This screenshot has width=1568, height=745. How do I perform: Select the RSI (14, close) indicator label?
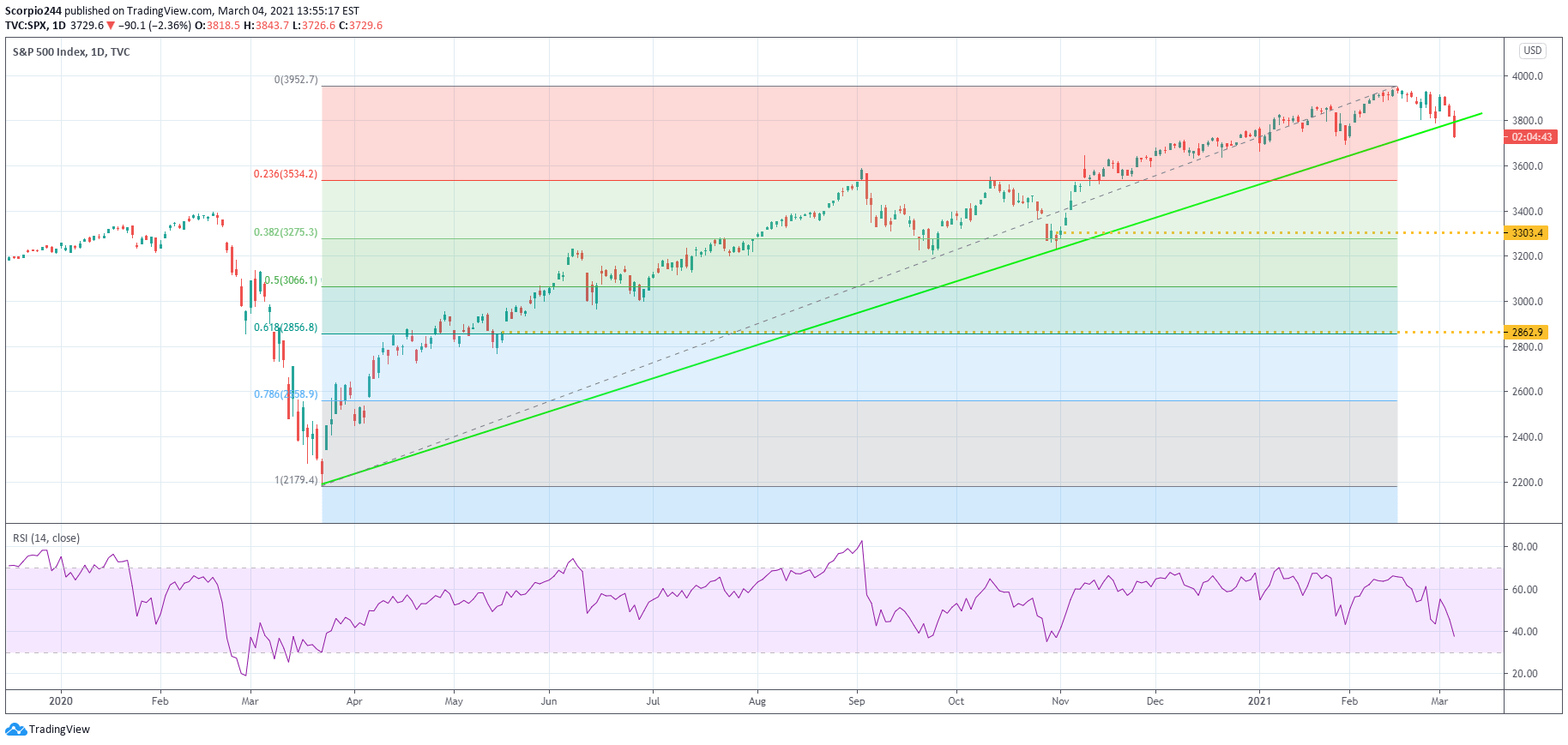pyautogui.click(x=46, y=538)
